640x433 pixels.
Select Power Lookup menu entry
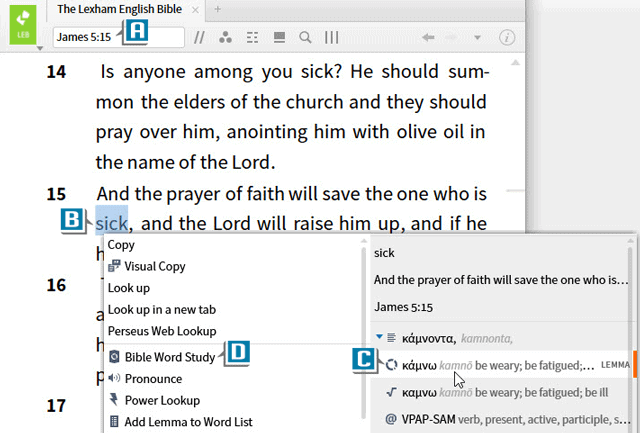[160, 400]
